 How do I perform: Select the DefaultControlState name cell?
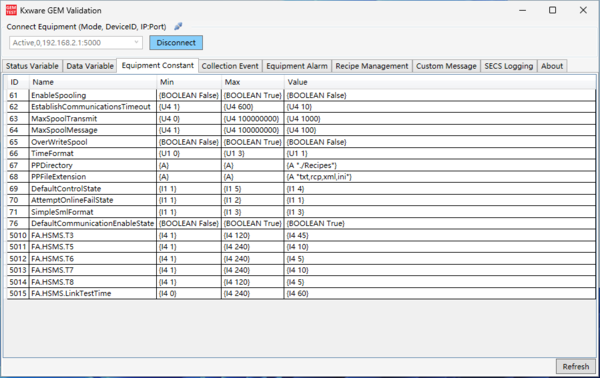pyautogui.click(x=93, y=189)
